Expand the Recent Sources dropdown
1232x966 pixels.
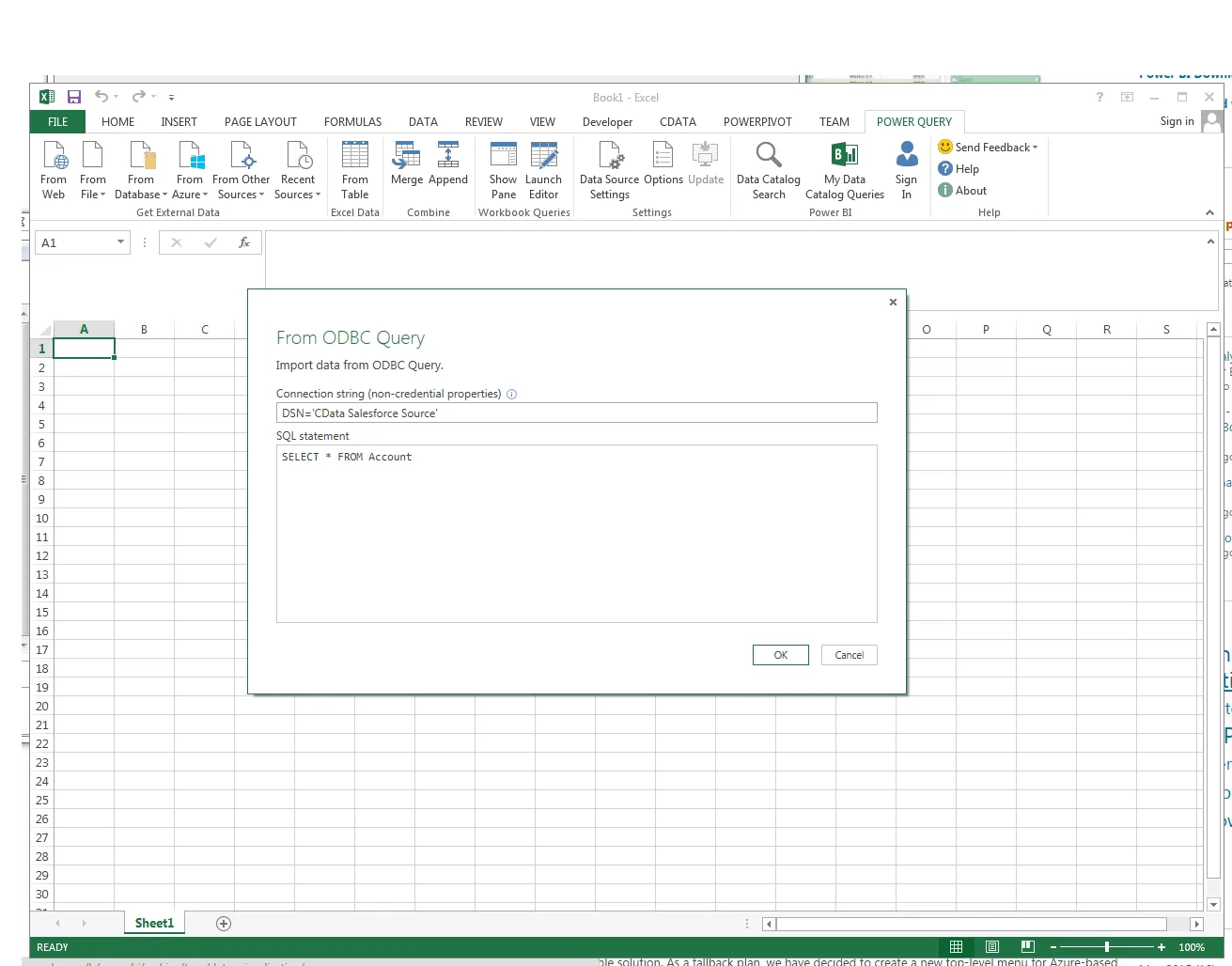point(298,169)
